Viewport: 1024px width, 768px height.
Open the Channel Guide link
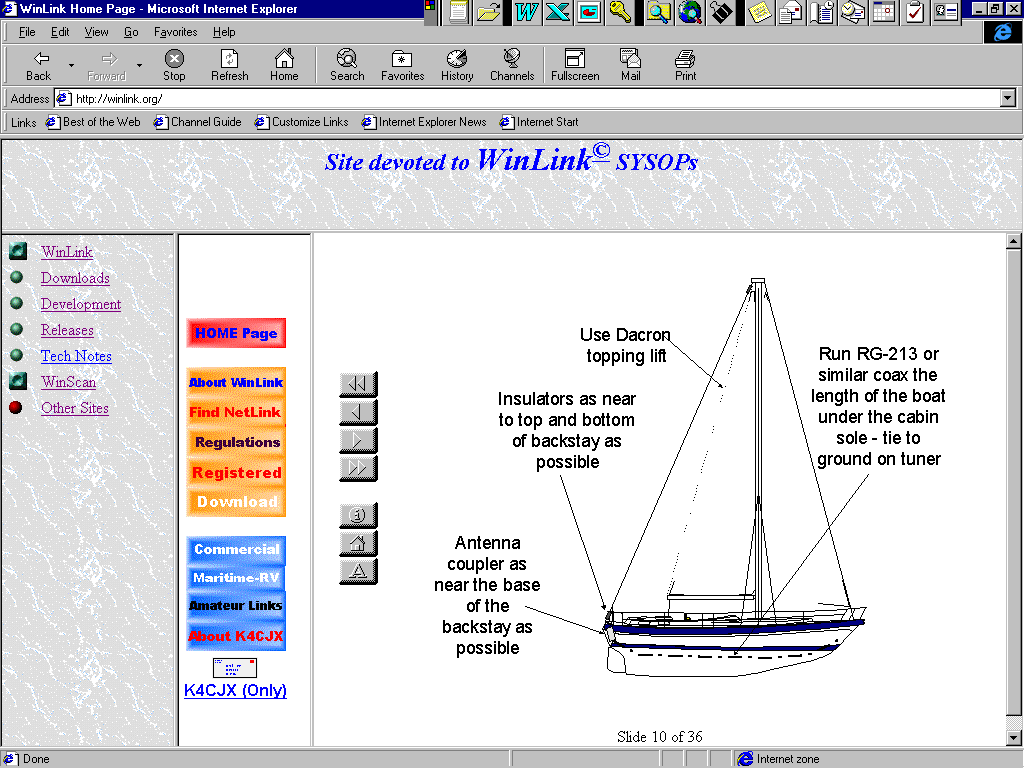[x=198, y=122]
